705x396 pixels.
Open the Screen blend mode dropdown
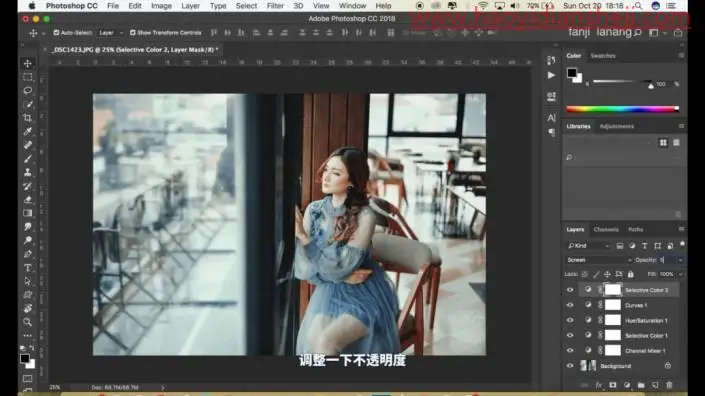598,260
